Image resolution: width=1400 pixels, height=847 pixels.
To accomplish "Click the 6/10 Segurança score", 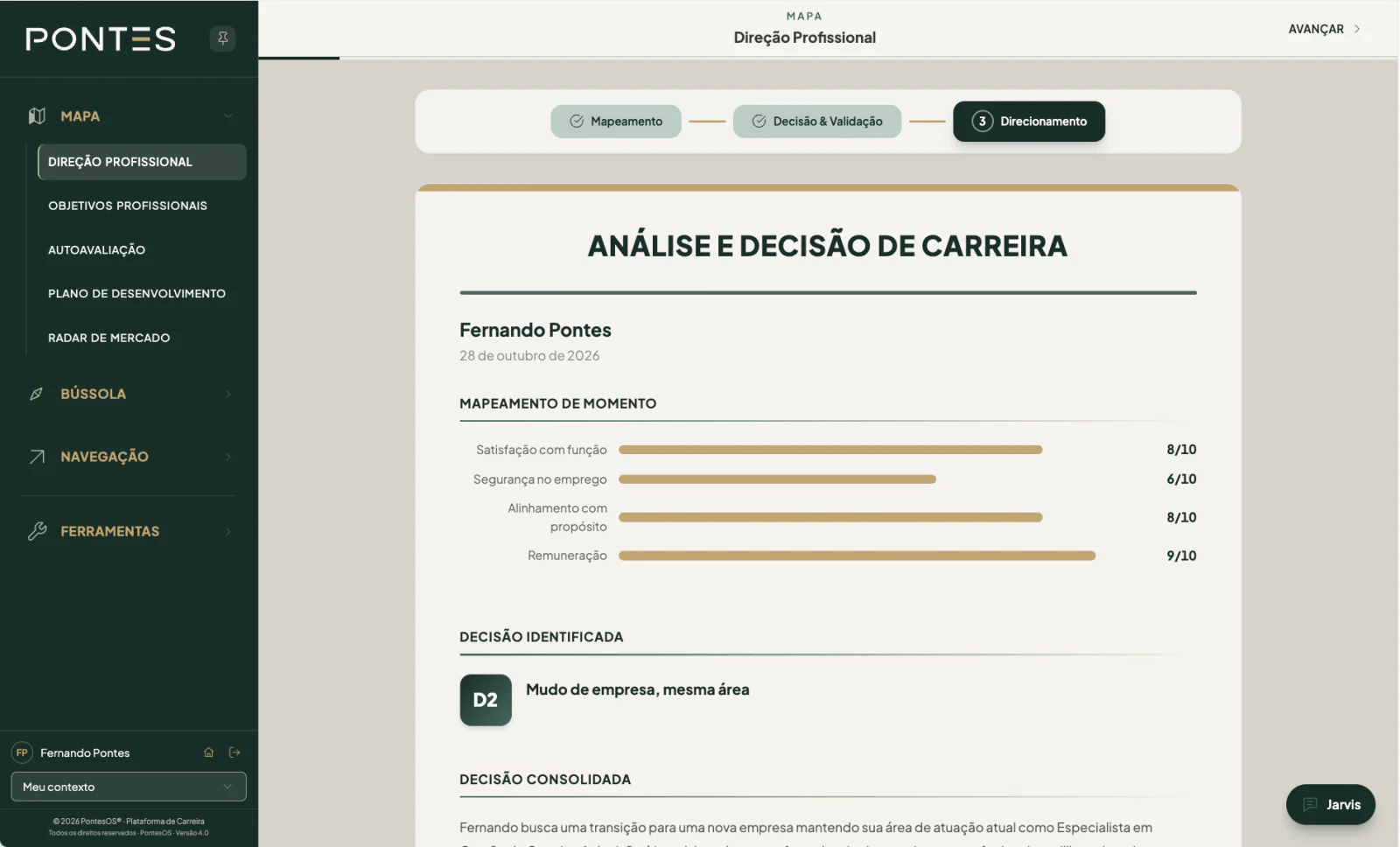I will click(x=1181, y=479).
